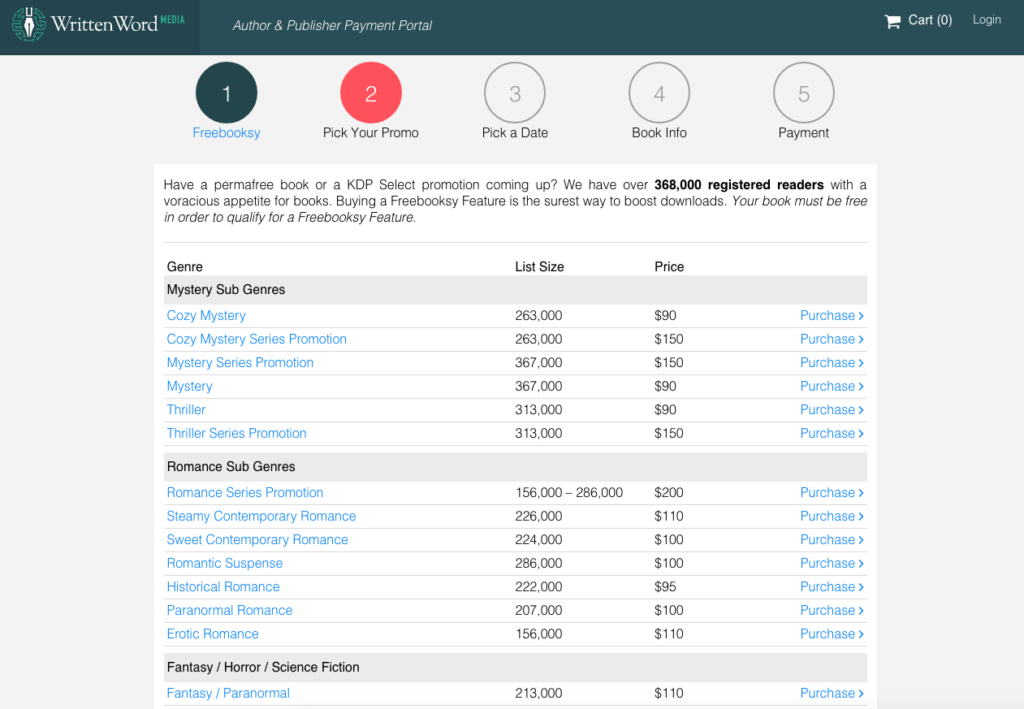
Task: Click the $200 price value
Action: (x=669, y=492)
